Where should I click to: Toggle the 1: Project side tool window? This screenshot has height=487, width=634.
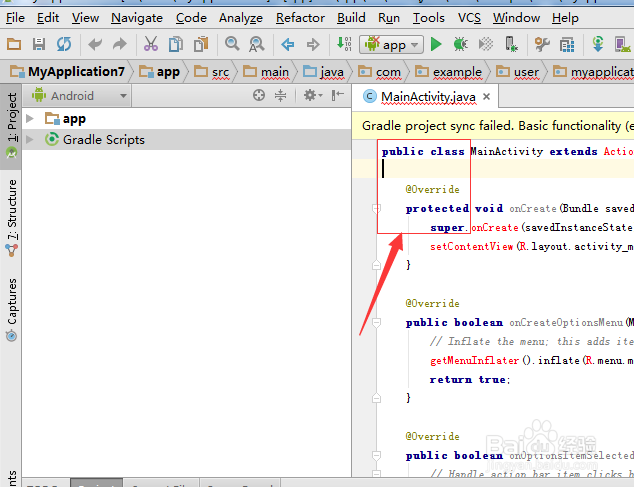coord(11,125)
